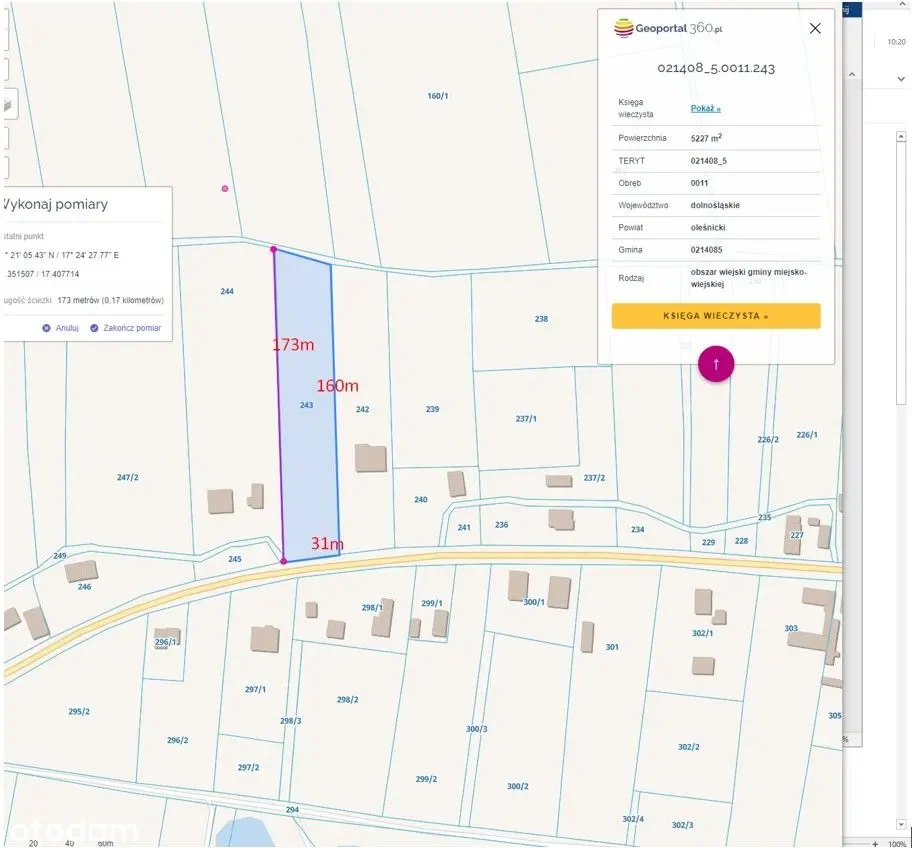
Task: Click the pink measurement point at parcel top
Action: (x=274, y=249)
